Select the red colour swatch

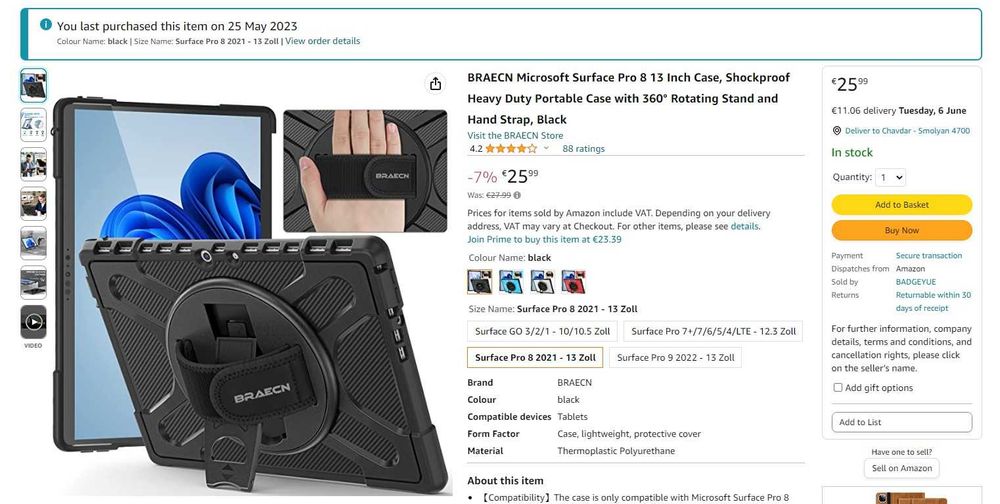pos(573,281)
